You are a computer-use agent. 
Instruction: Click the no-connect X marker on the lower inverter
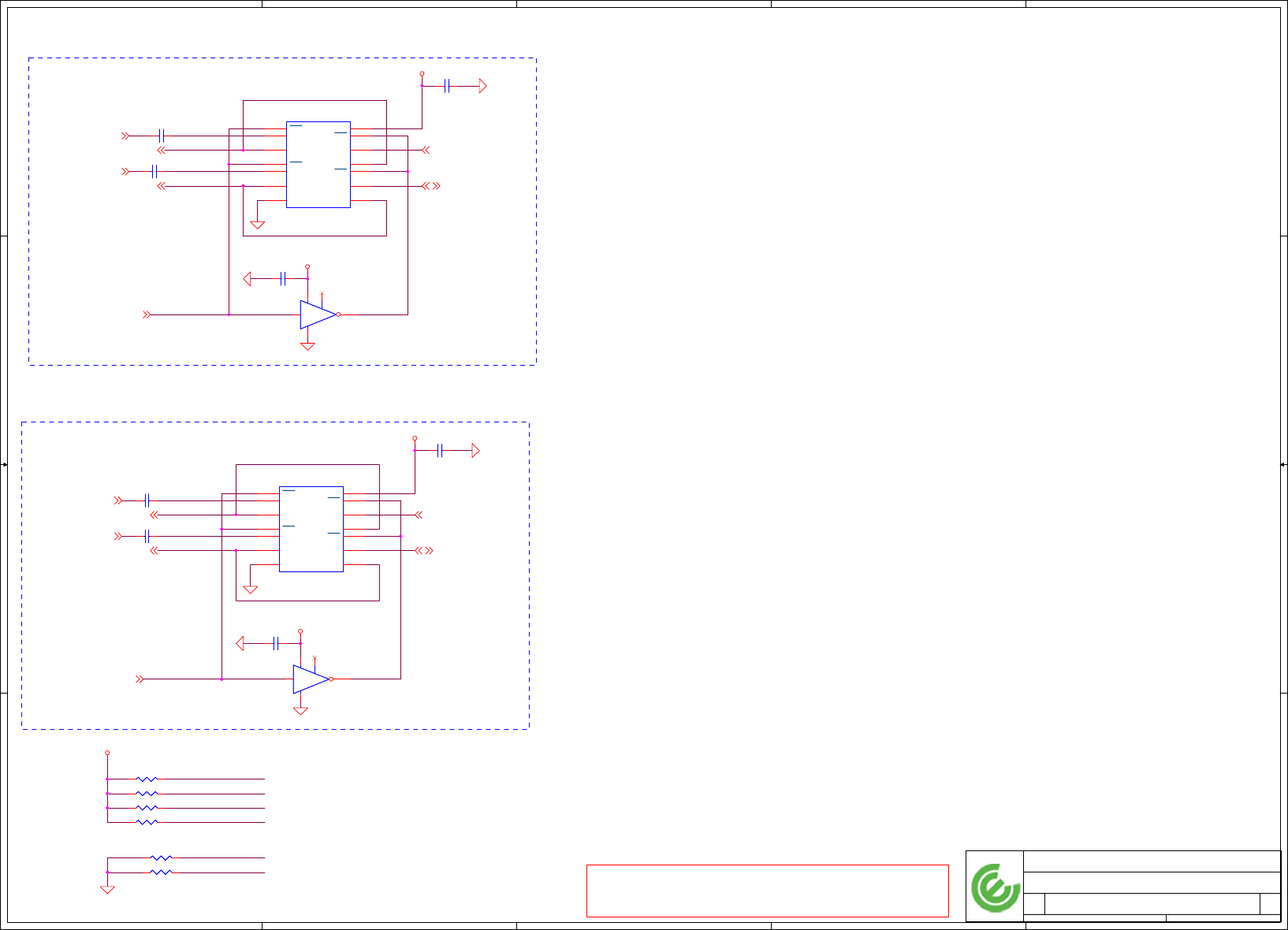pyautogui.click(x=315, y=657)
